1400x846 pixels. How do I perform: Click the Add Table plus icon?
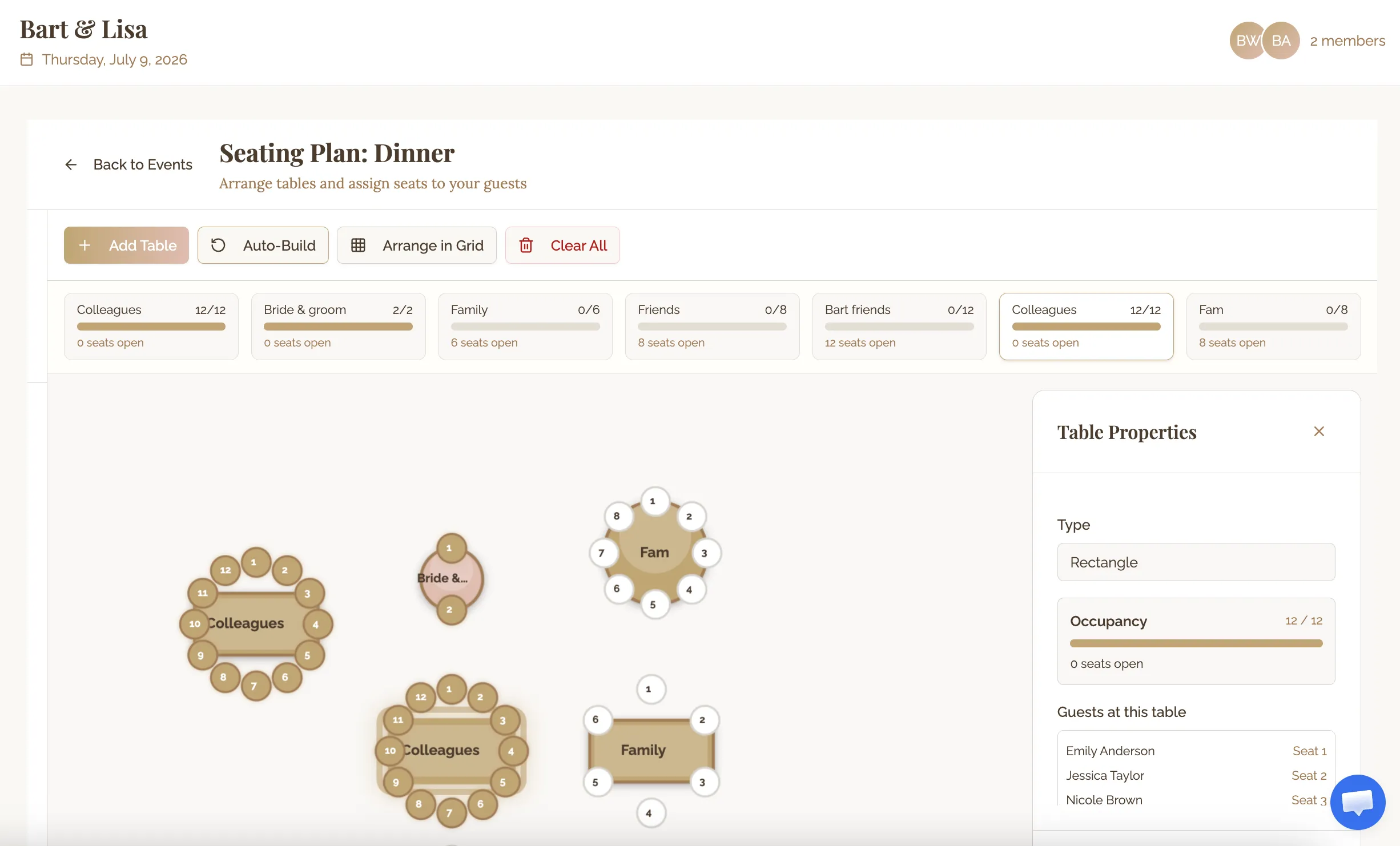click(x=85, y=245)
